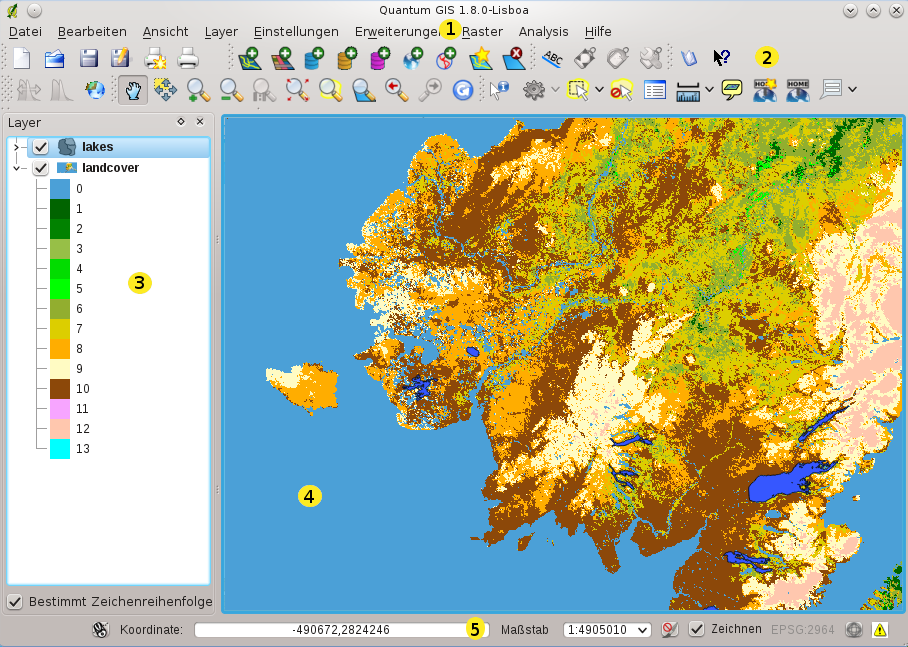Open the attribute table
Image resolution: width=908 pixels, height=647 pixels.
pos(655,90)
